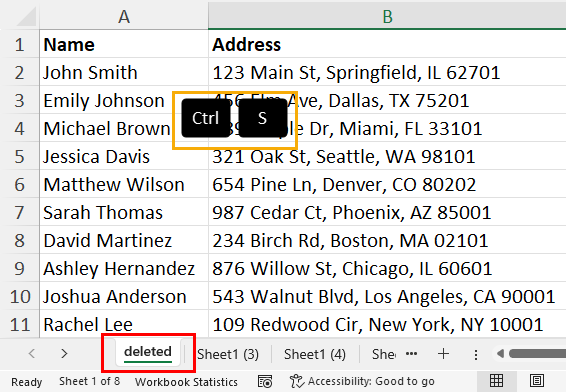Select the Joshua Anderson cell

click(x=124, y=296)
